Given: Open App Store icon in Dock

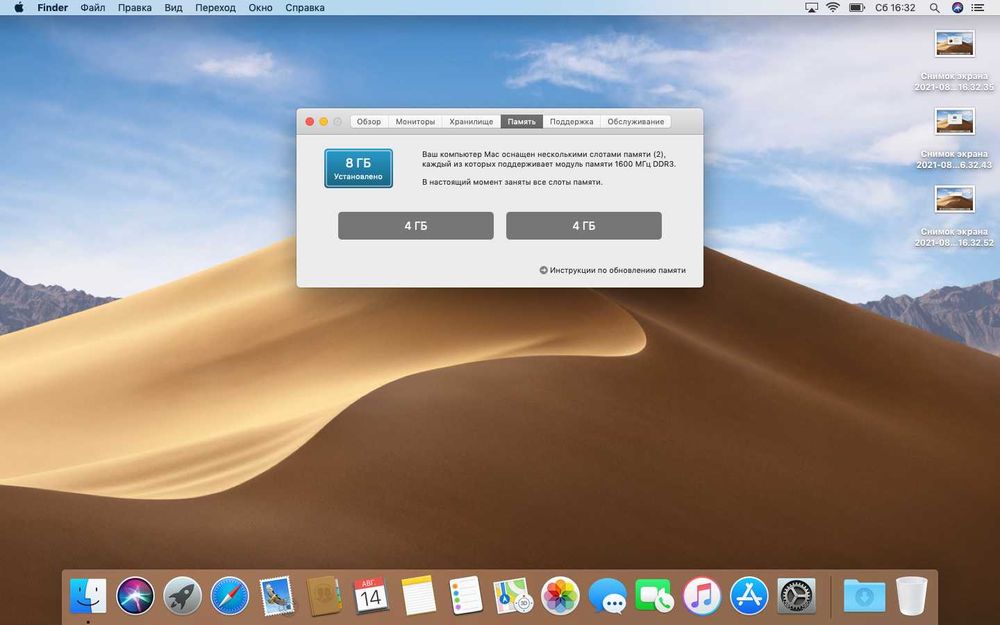Looking at the screenshot, I should coord(749,596).
